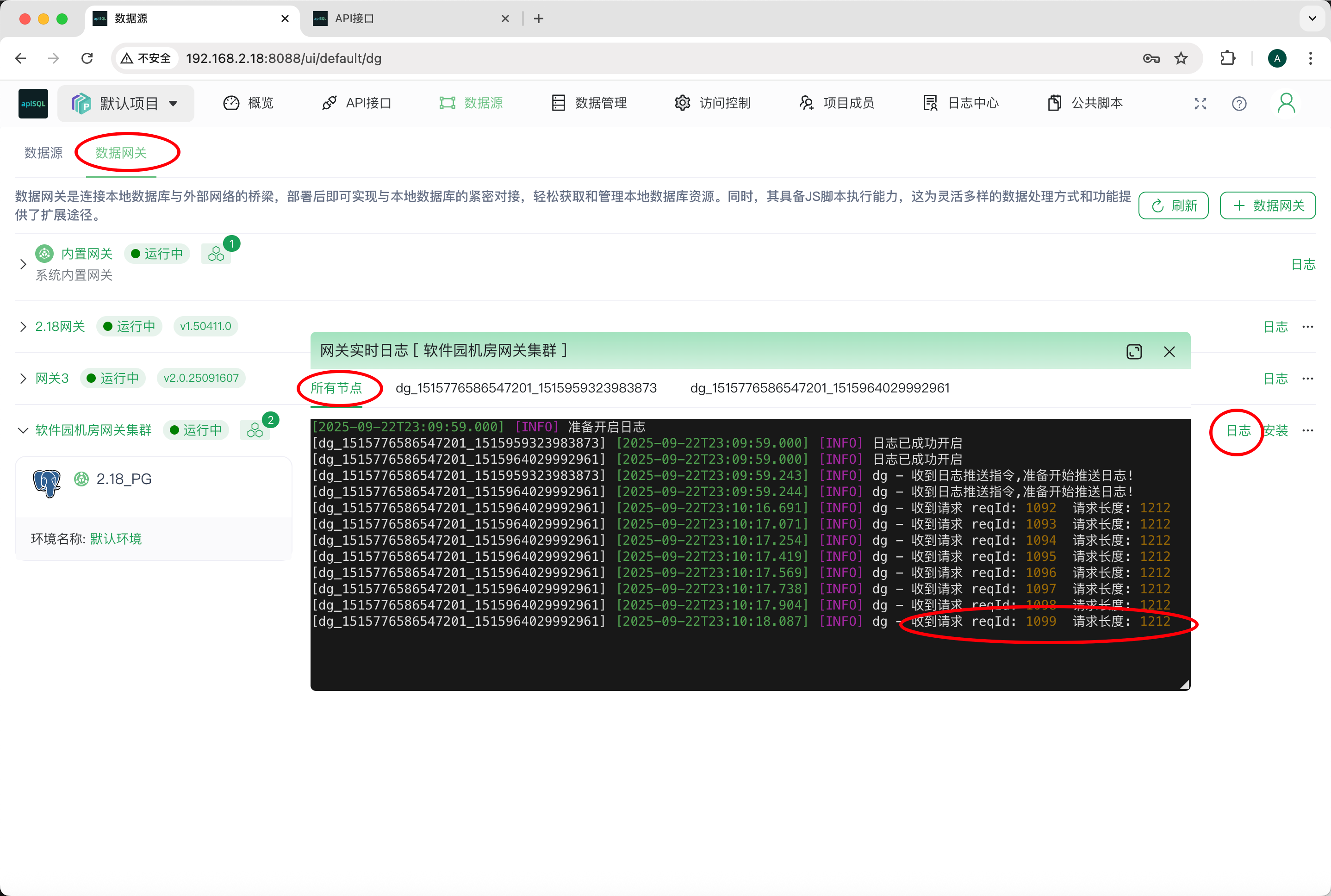Click the fullscreen toggle icon in header

pyautogui.click(x=1200, y=103)
